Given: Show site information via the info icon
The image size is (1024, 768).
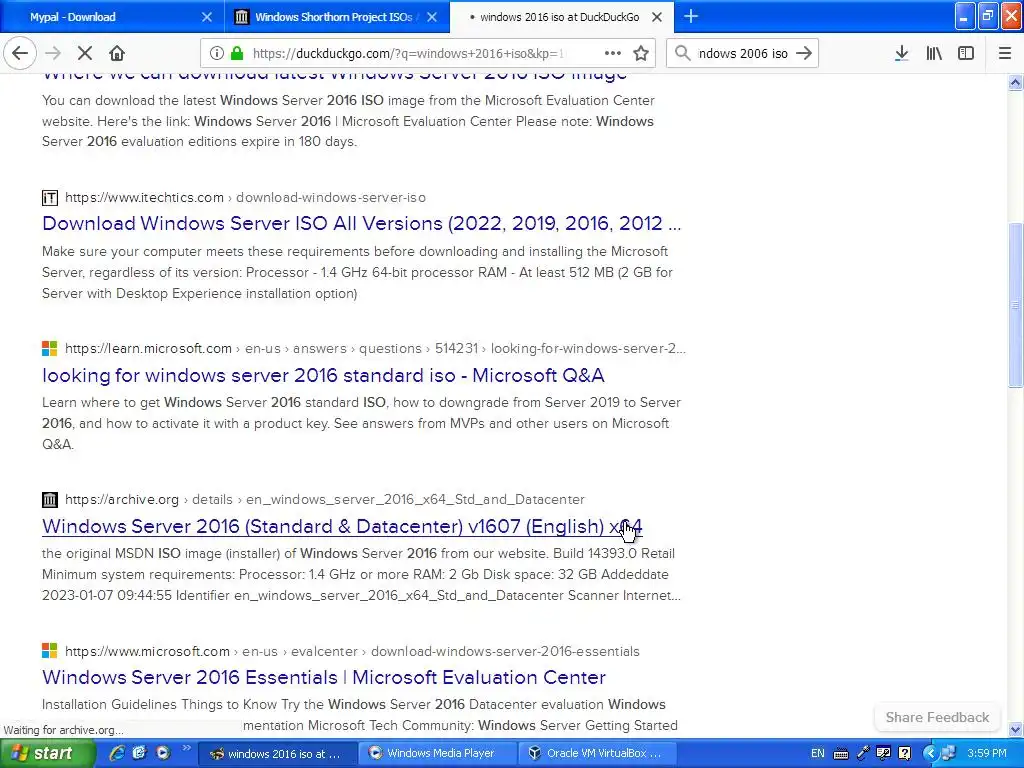Looking at the screenshot, I should pos(217,54).
